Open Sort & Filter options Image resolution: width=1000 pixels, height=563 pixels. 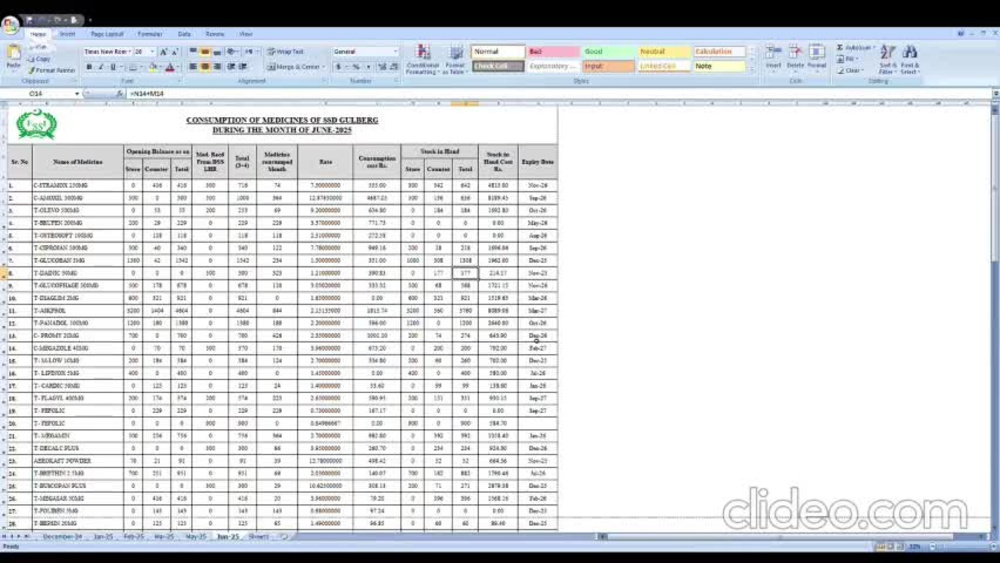(888, 59)
